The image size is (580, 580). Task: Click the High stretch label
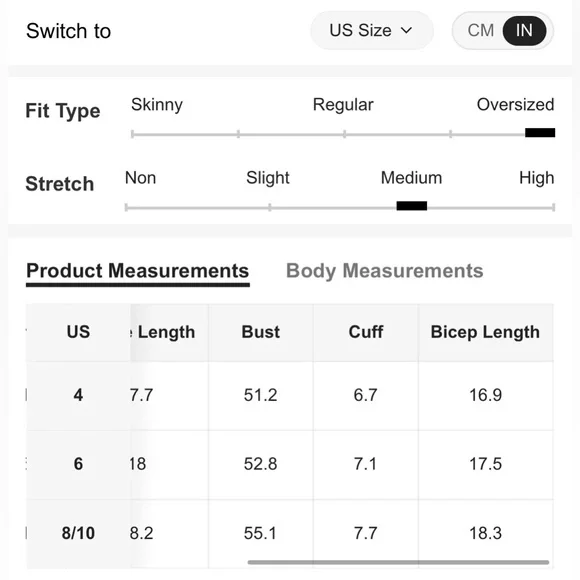click(537, 178)
